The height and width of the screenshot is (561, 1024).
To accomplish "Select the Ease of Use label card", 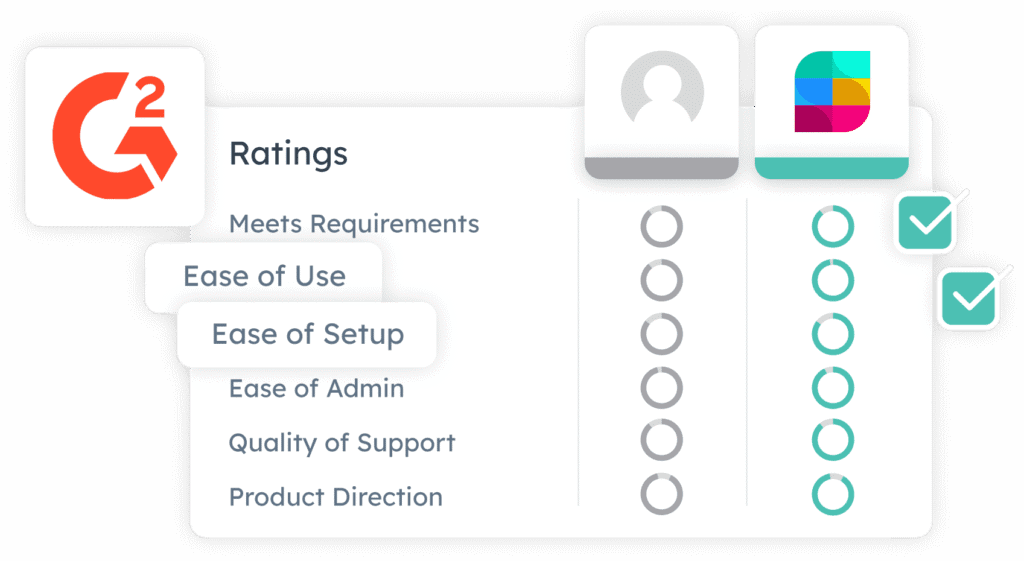I will tap(264, 277).
